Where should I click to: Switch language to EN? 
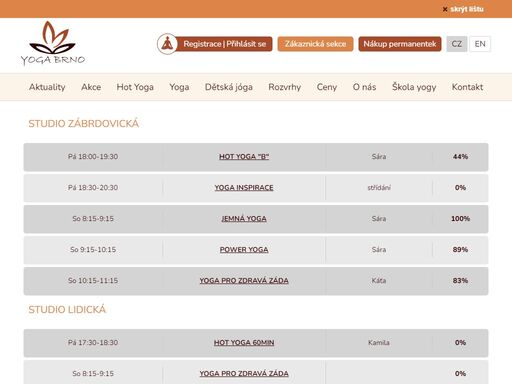(480, 44)
